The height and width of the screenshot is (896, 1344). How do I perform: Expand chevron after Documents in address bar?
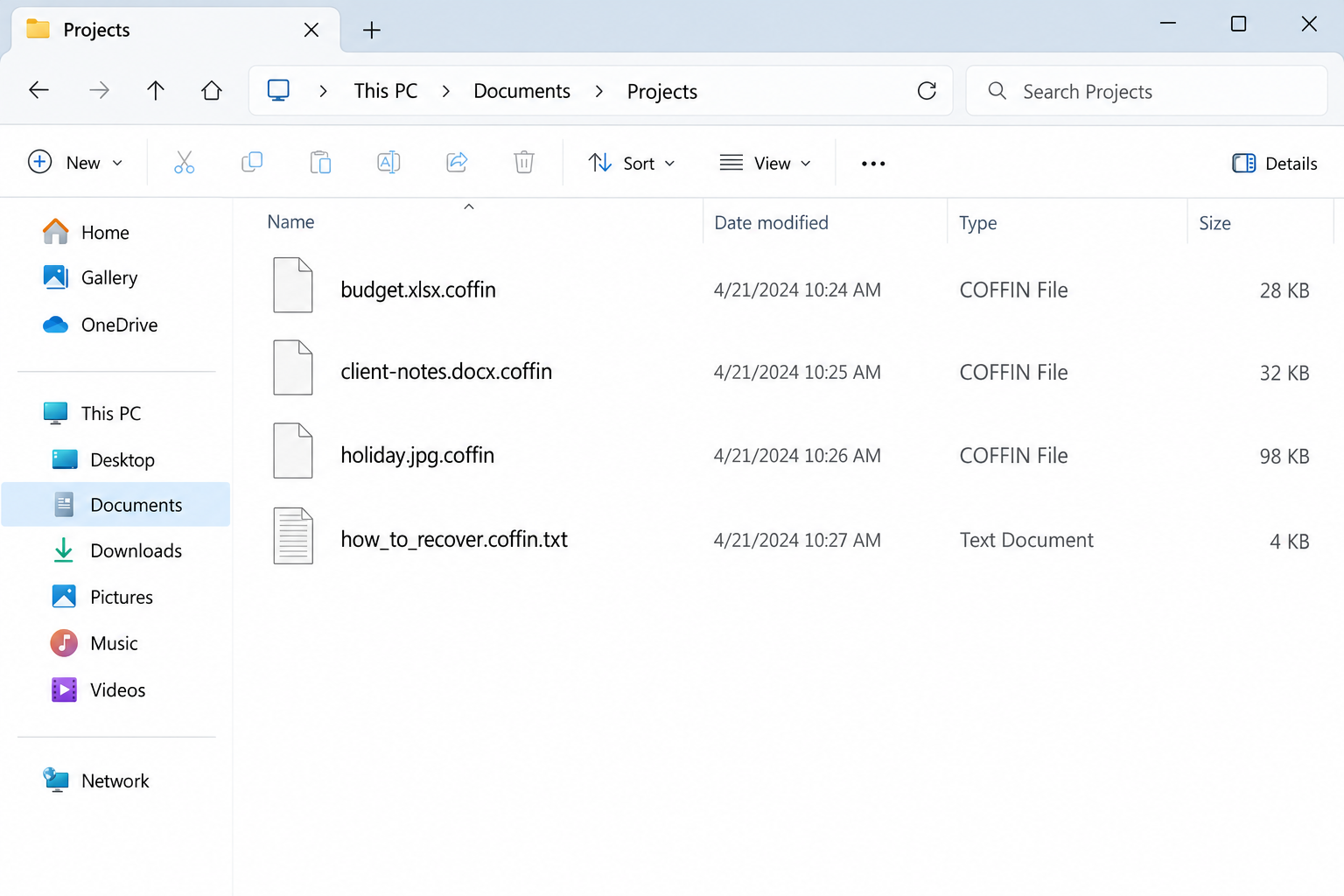(x=599, y=91)
